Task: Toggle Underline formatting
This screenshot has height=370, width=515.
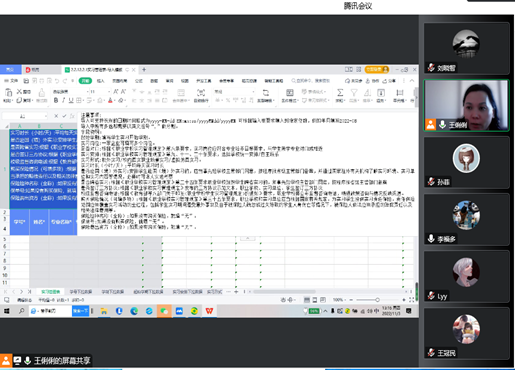Action: (71, 100)
